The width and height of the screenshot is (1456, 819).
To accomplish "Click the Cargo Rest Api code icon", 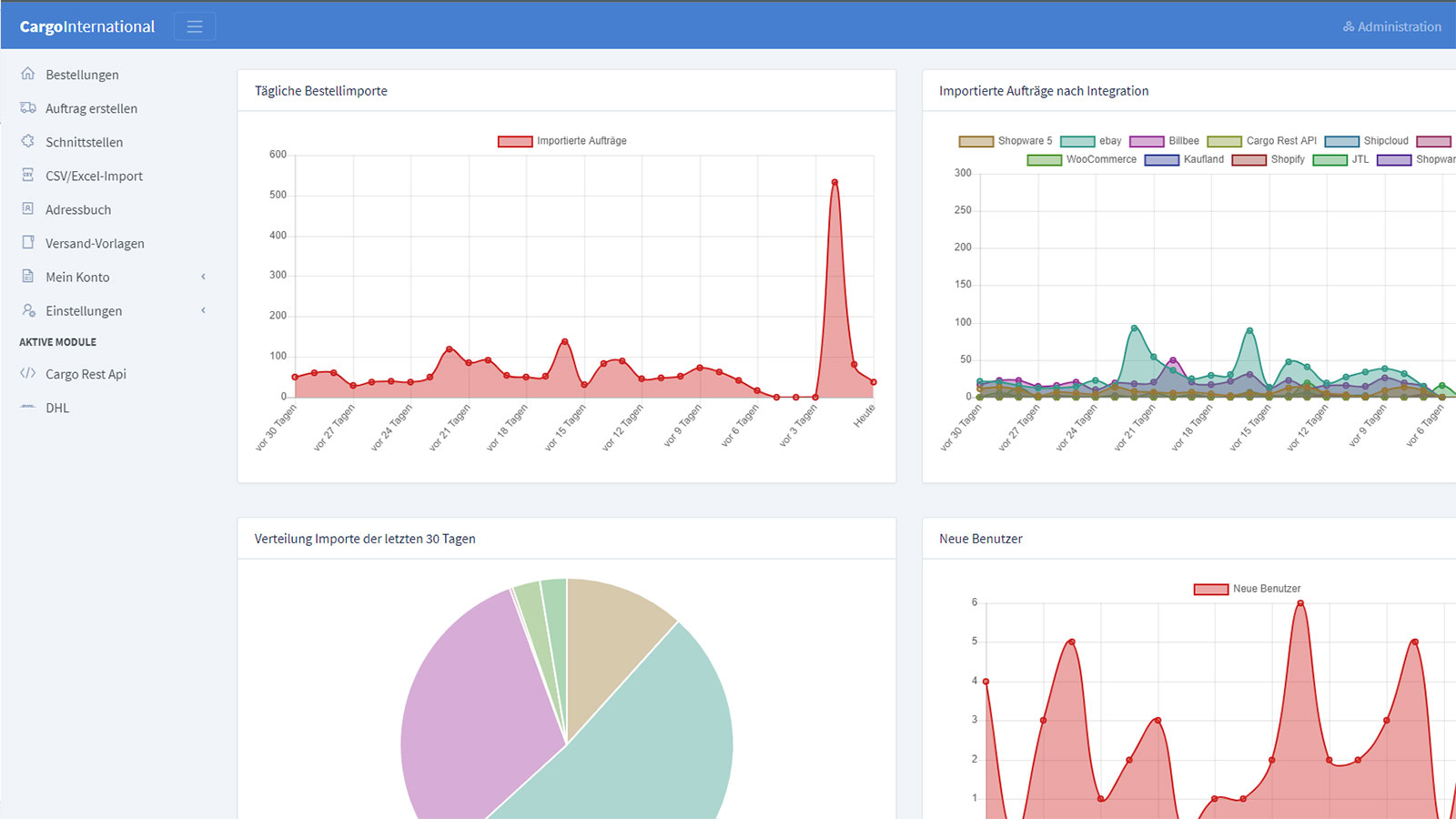I will [28, 373].
